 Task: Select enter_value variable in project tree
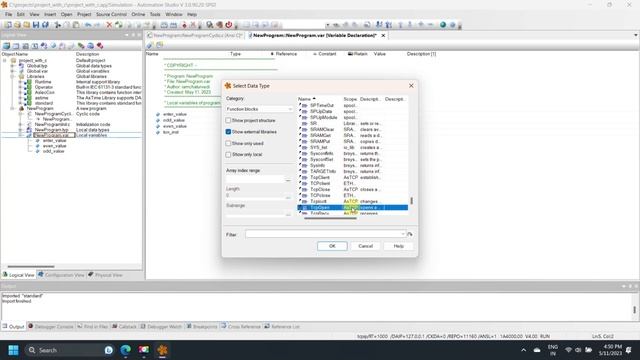pos(54,140)
